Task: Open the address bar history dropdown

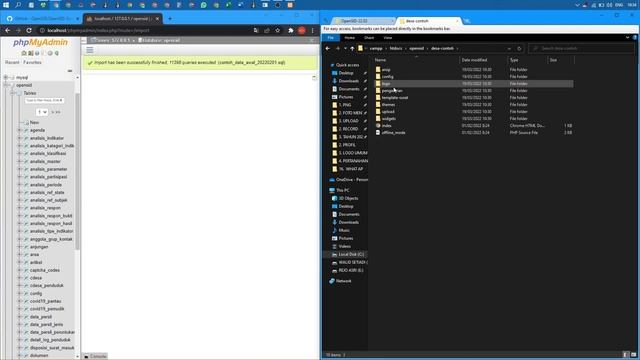Action: tap(509, 48)
